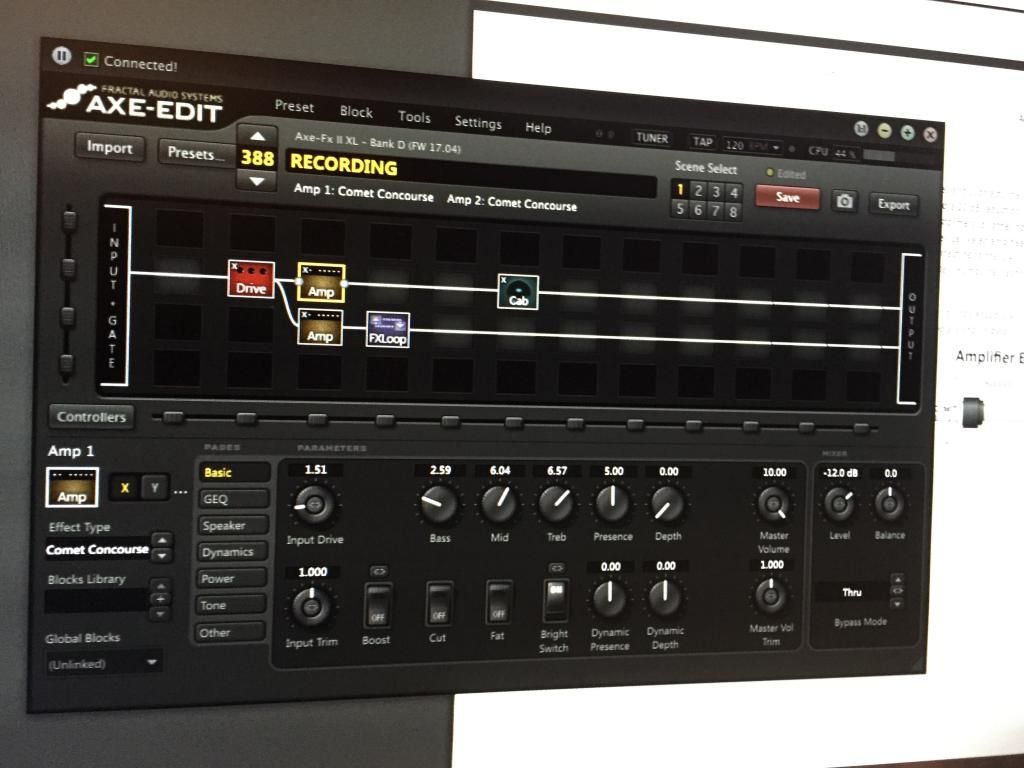Select the FXLoop block in the grid
The width and height of the screenshot is (1024, 768).
[x=388, y=329]
